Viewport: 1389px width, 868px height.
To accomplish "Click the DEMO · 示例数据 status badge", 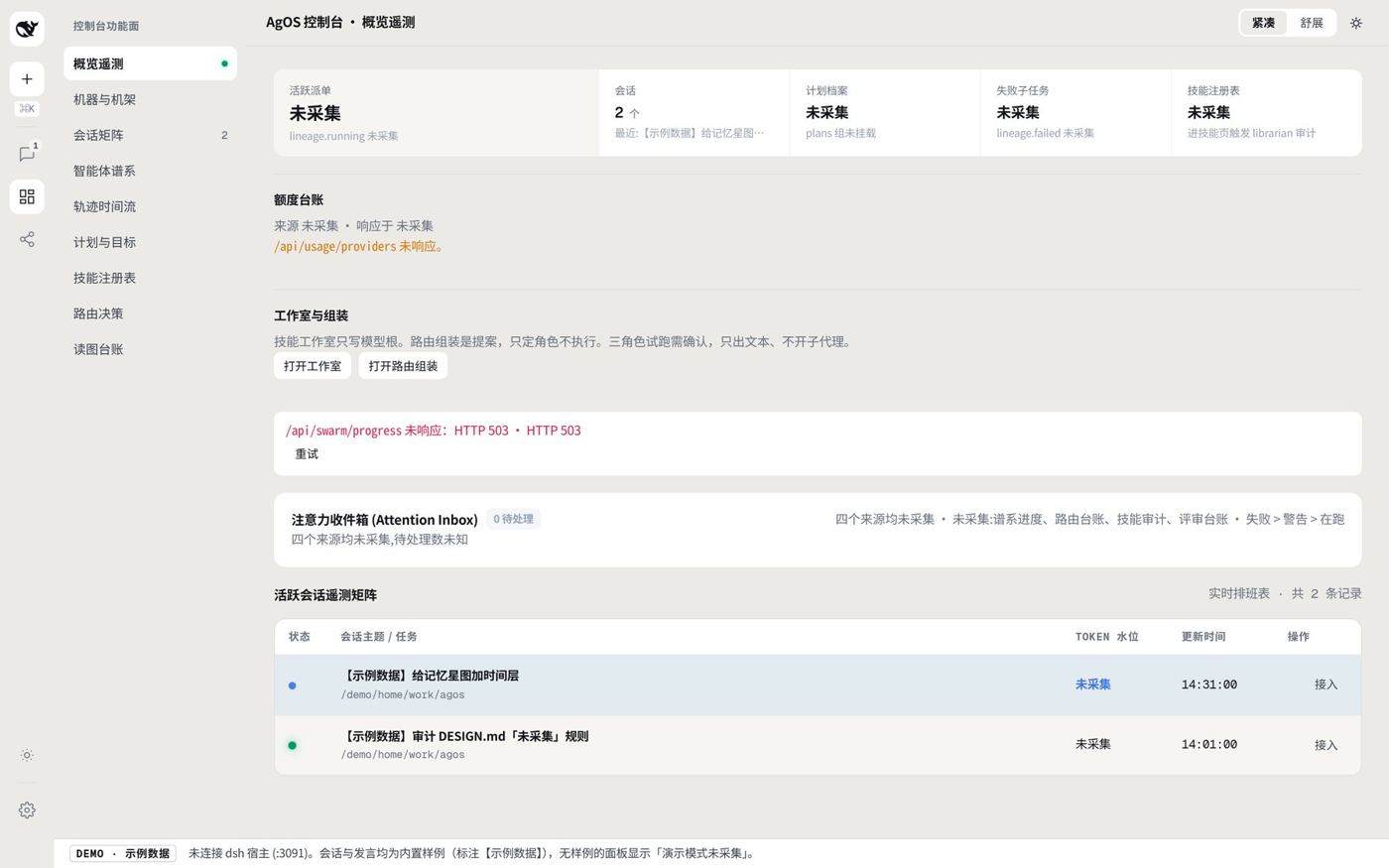I will pos(123,853).
